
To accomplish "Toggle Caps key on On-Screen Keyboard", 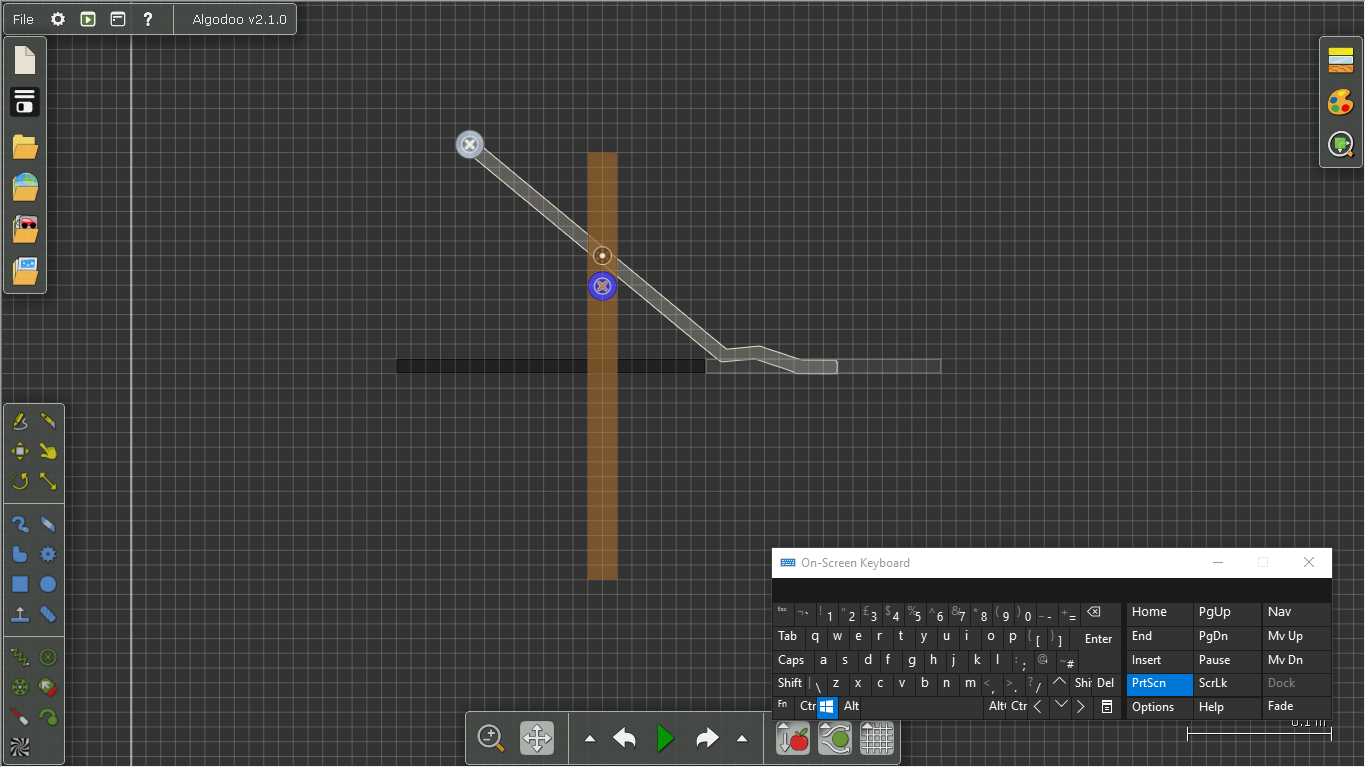I will click(793, 660).
